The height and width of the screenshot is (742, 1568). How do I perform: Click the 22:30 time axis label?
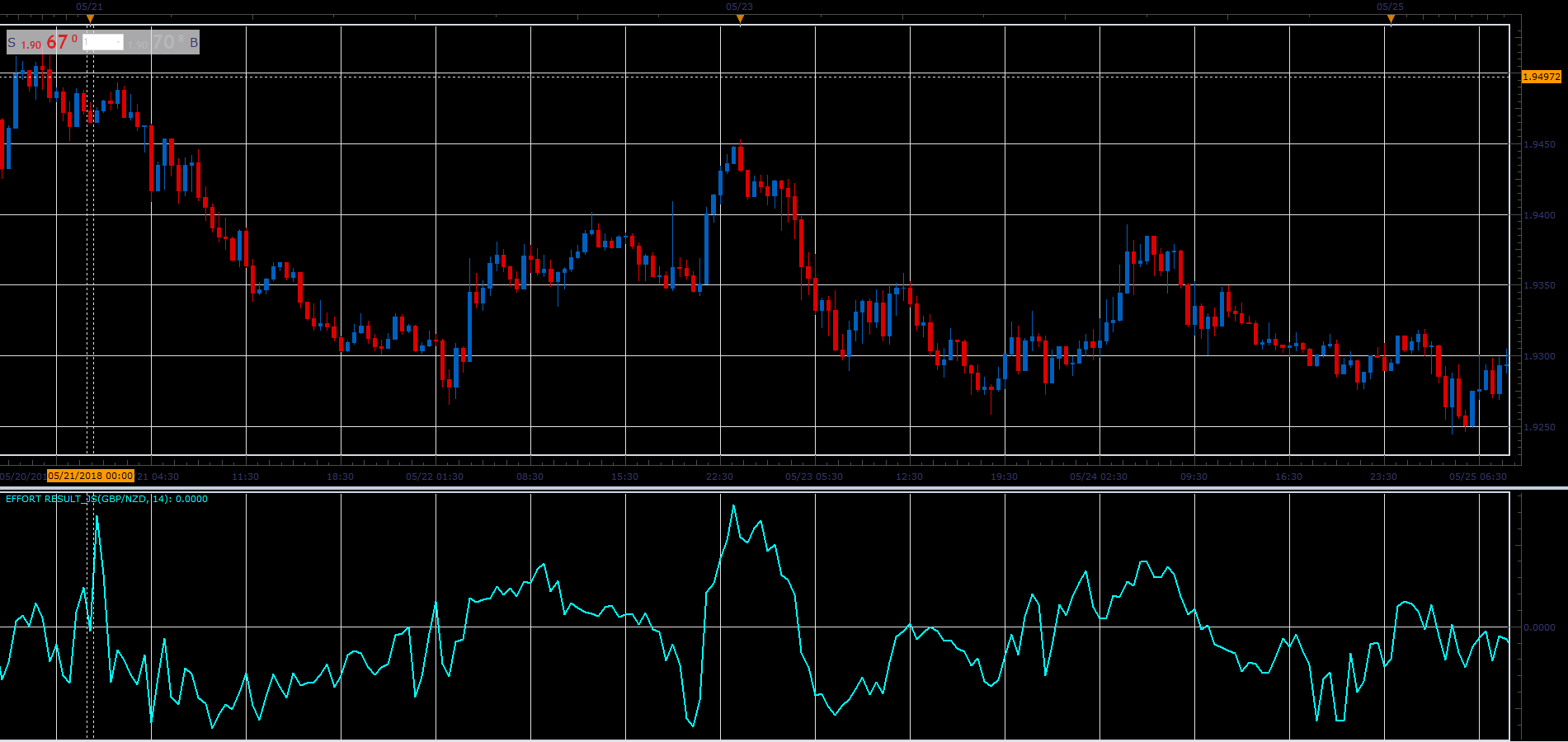(x=719, y=477)
